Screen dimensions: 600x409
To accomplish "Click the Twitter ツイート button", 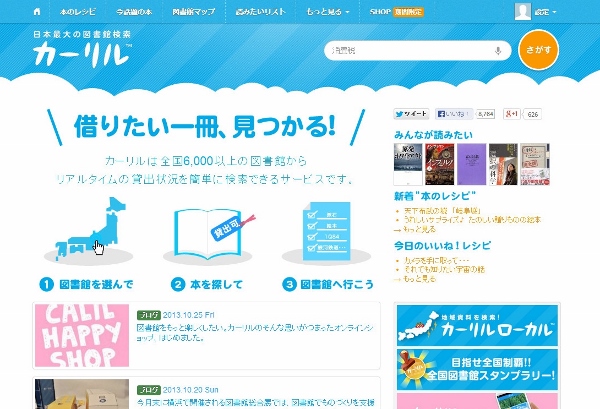I will click(411, 114).
